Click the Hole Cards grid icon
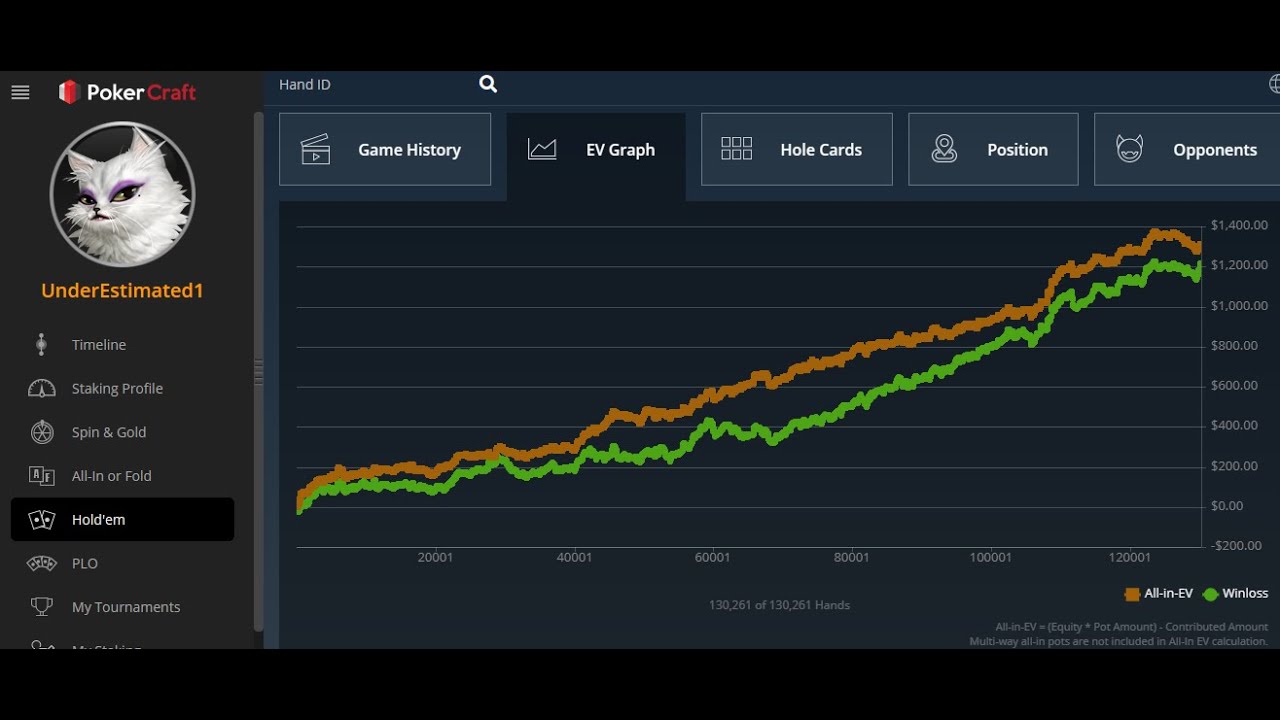Image resolution: width=1280 pixels, height=720 pixels. (x=736, y=149)
